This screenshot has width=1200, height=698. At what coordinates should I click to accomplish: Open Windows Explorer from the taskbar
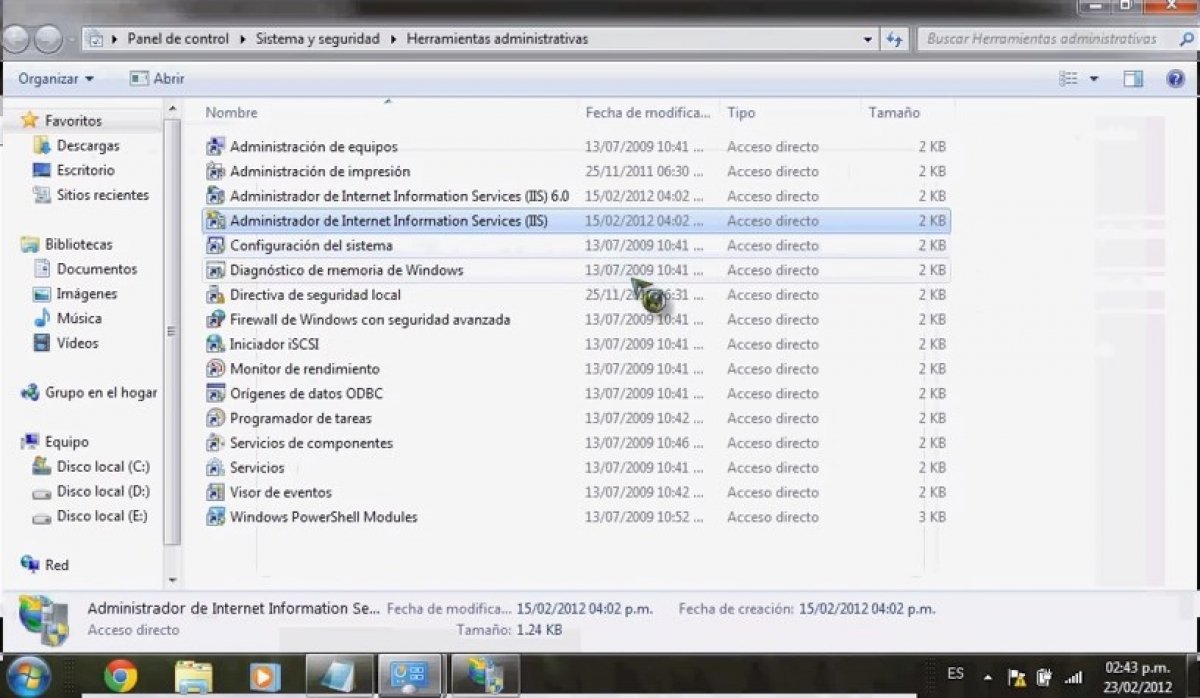[x=194, y=677]
